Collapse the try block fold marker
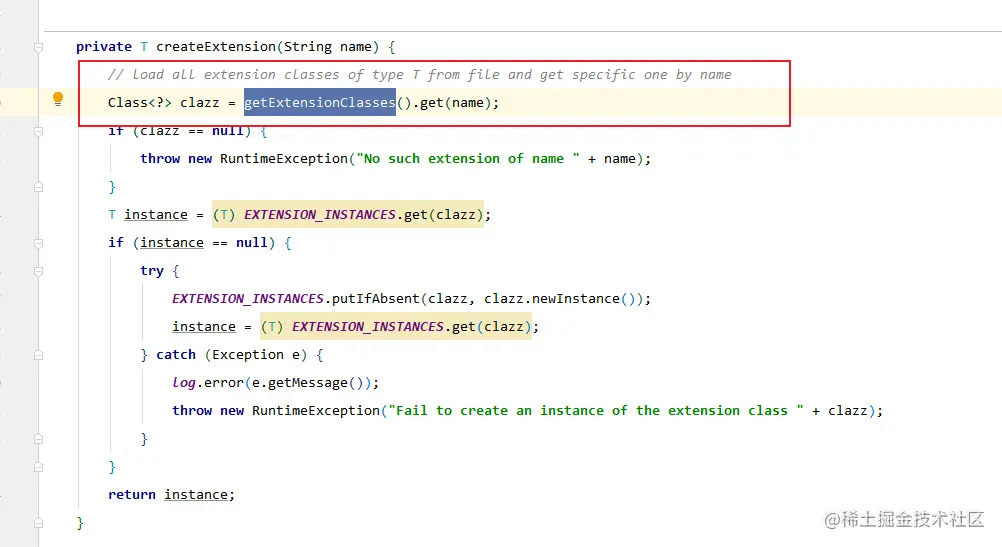Screen dimensions: 1002x547 click(38, 272)
